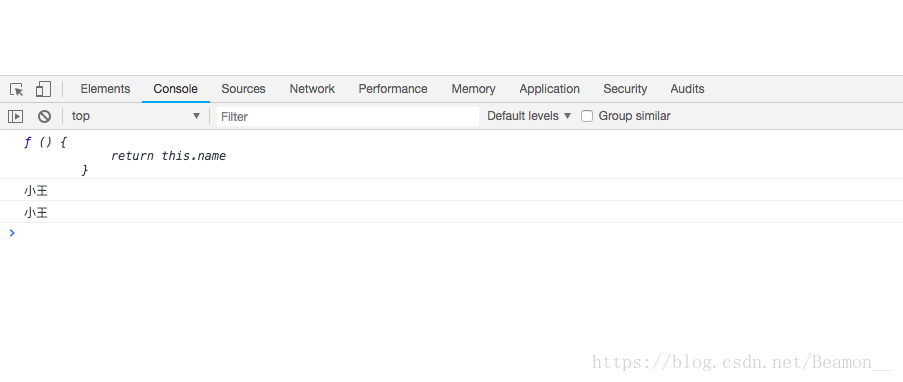Expand the Default levels dropdown

(529, 116)
